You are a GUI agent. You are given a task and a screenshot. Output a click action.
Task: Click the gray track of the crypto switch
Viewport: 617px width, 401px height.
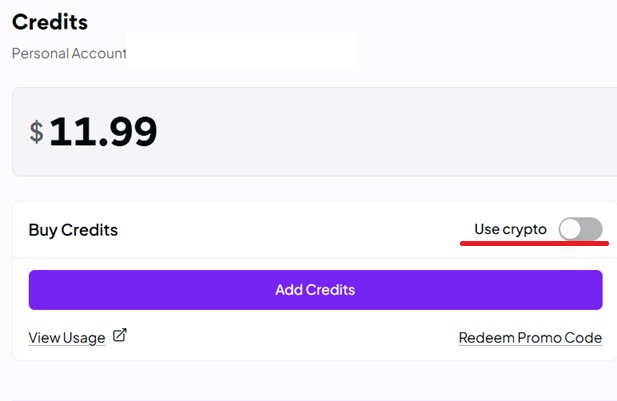coord(592,229)
